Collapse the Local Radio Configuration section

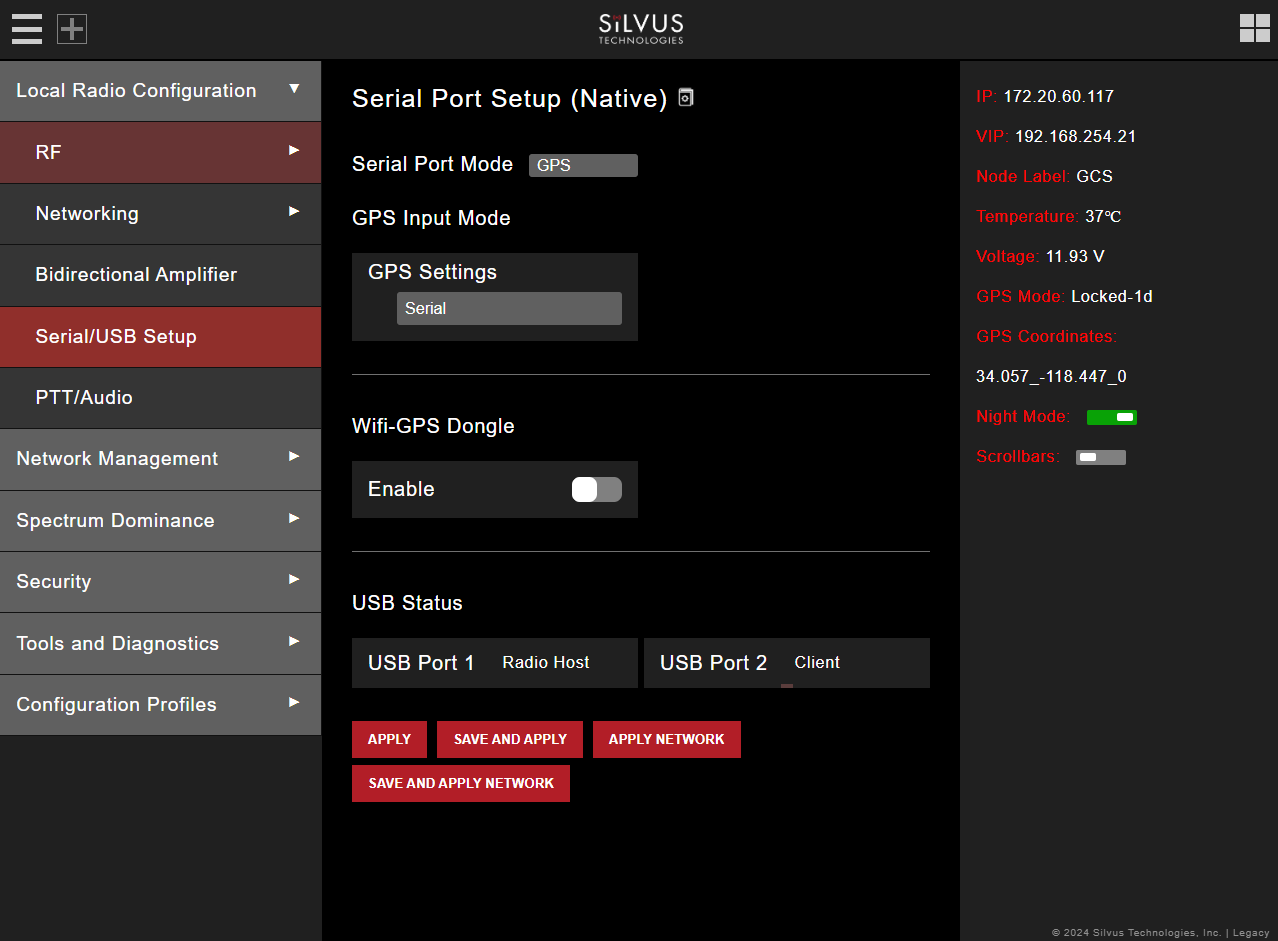[x=160, y=90]
